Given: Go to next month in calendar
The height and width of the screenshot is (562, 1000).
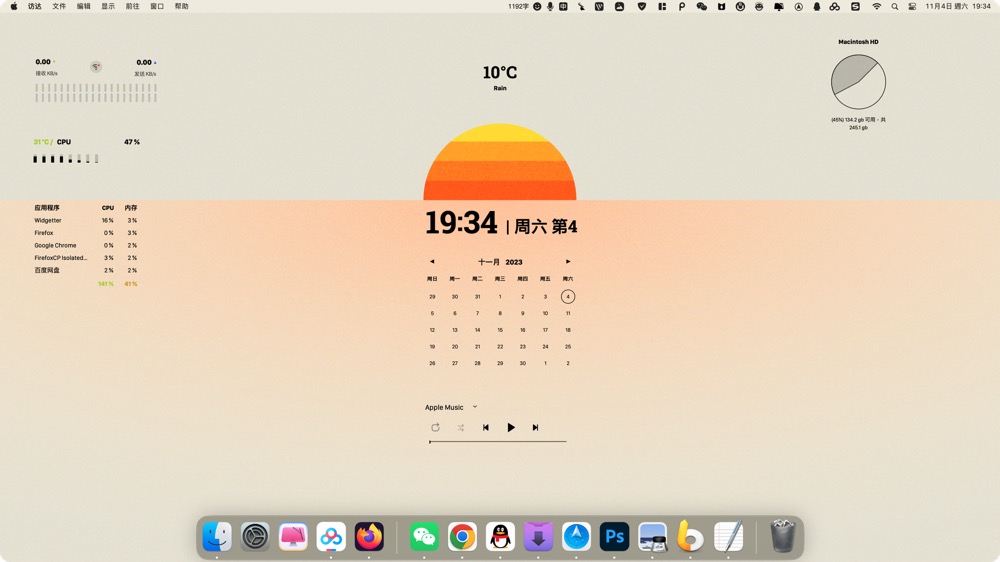Looking at the screenshot, I should (568, 262).
